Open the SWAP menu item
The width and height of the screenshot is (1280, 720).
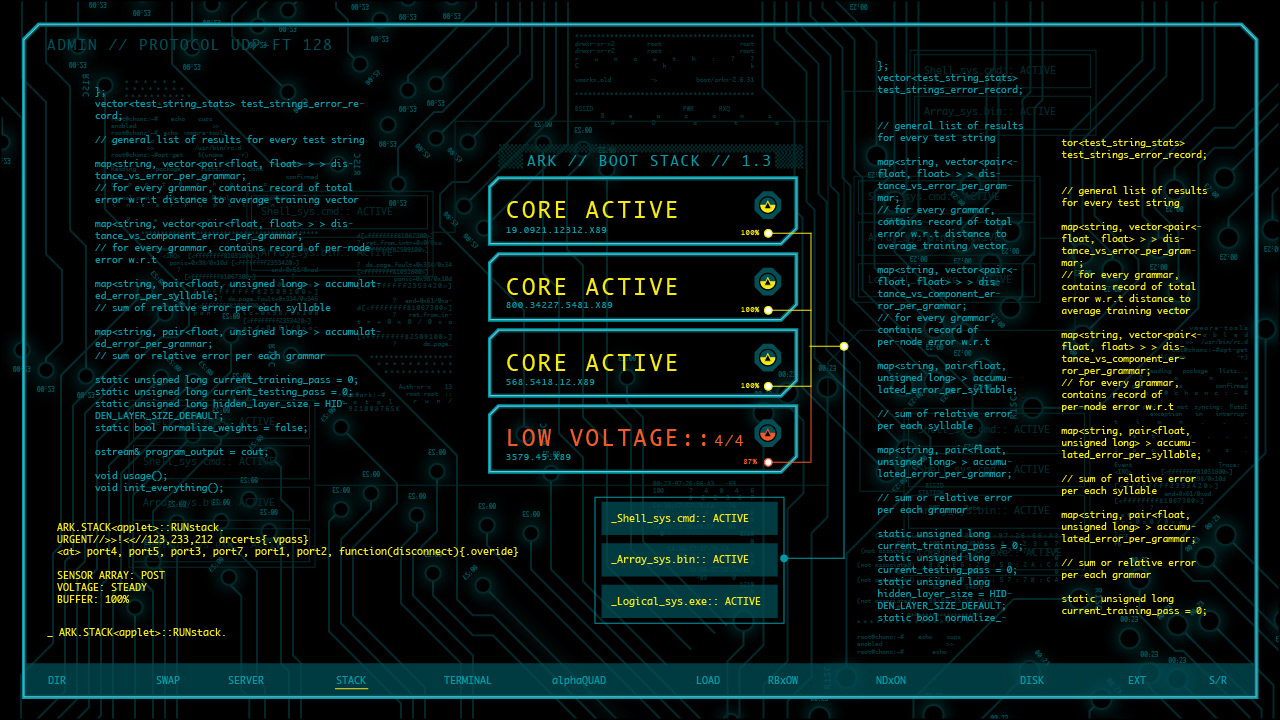coord(168,681)
